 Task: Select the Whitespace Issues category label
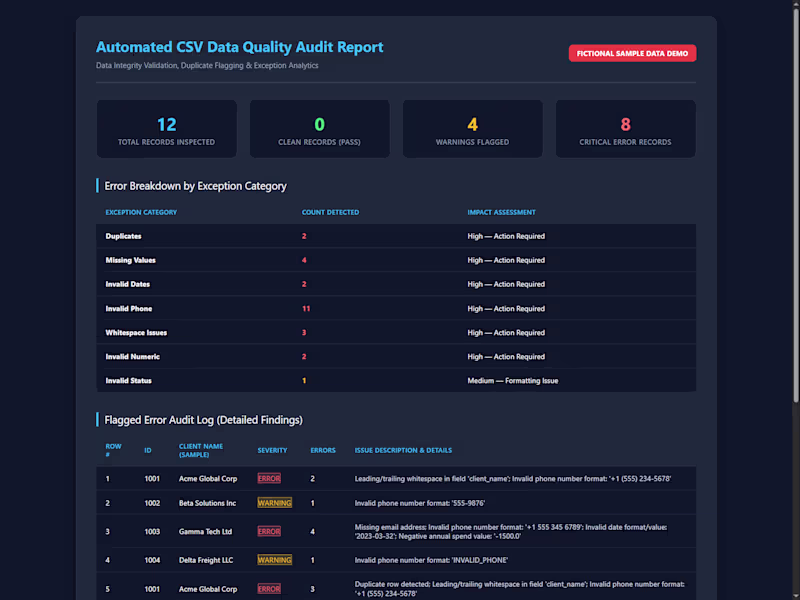point(136,333)
